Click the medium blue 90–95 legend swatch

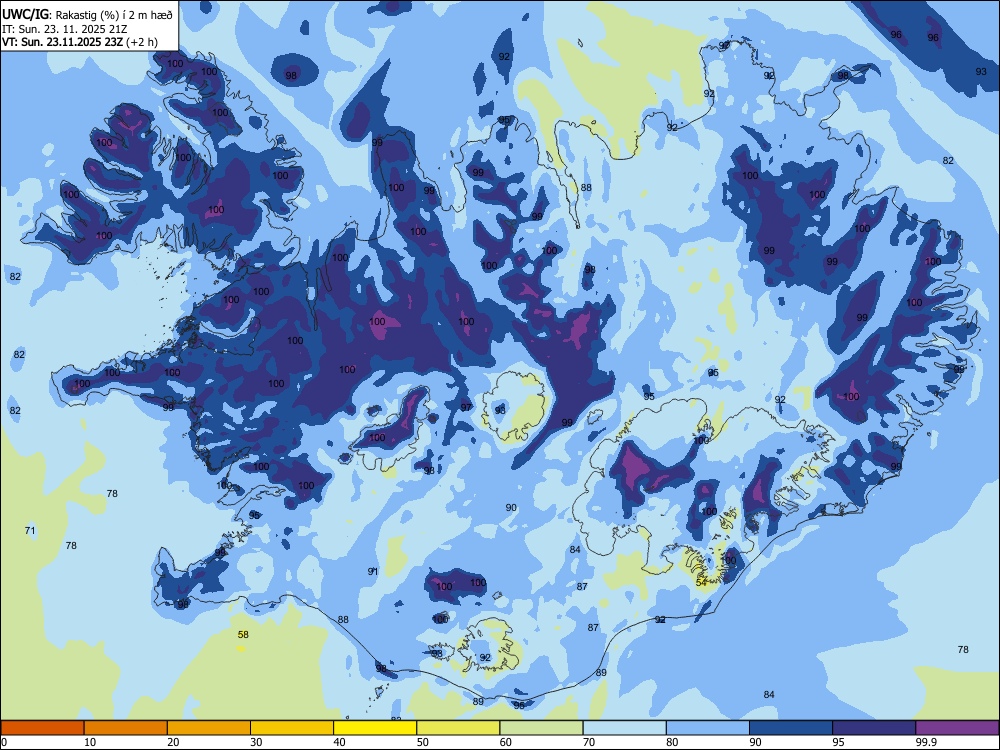pyautogui.click(x=791, y=728)
